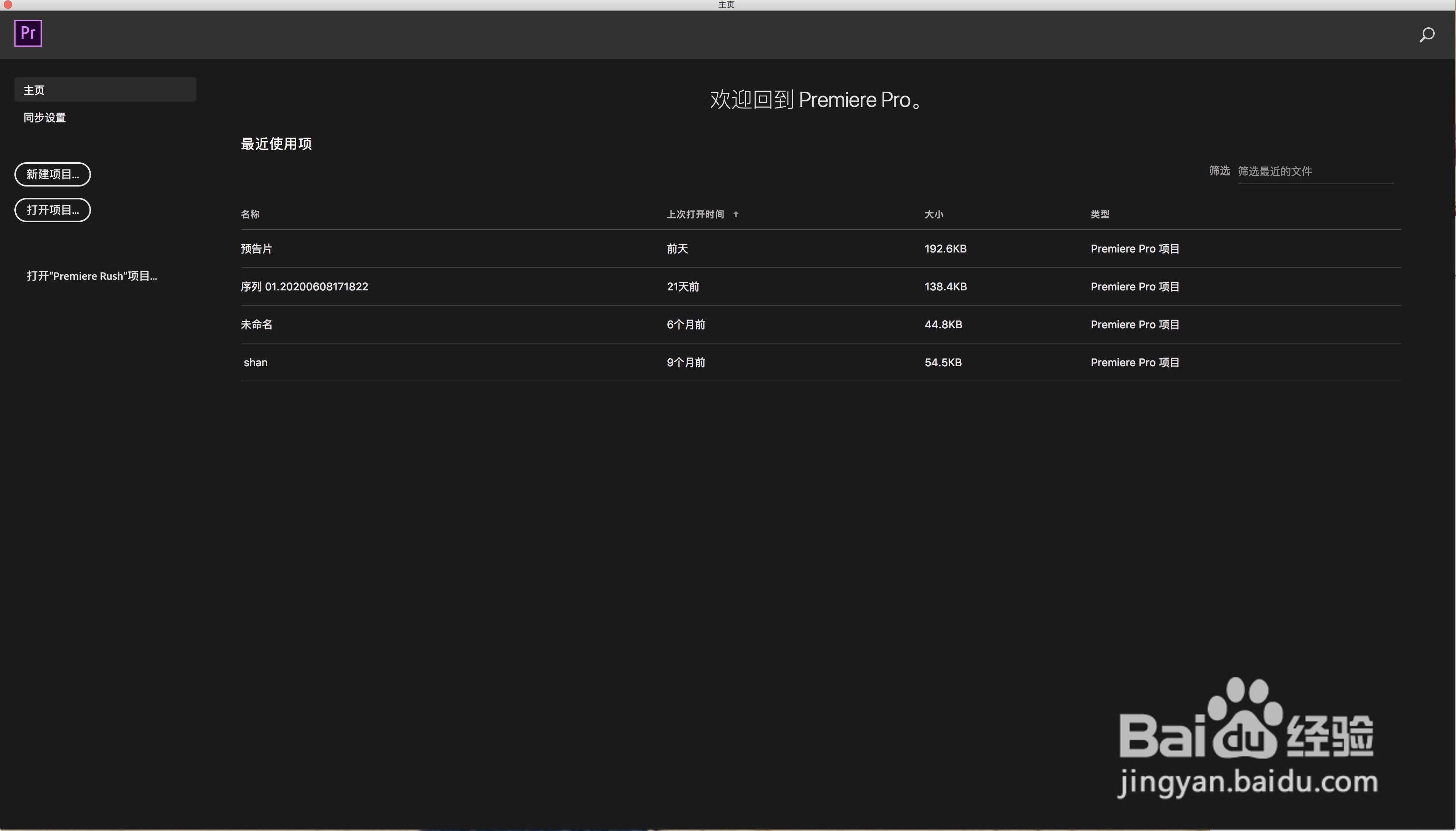Sort by the 名称 column header

pos(250,215)
